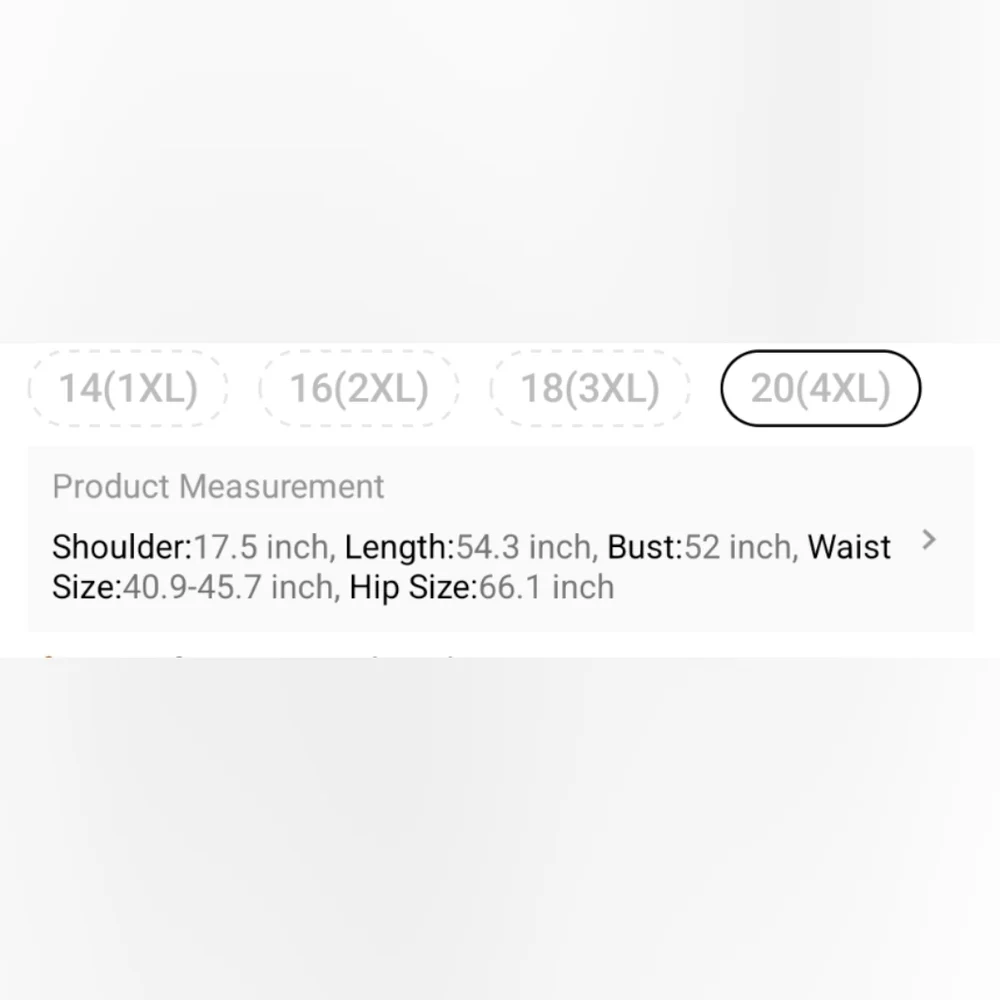Open measurement details via right chevron
The image size is (1000, 1000).
929,540
